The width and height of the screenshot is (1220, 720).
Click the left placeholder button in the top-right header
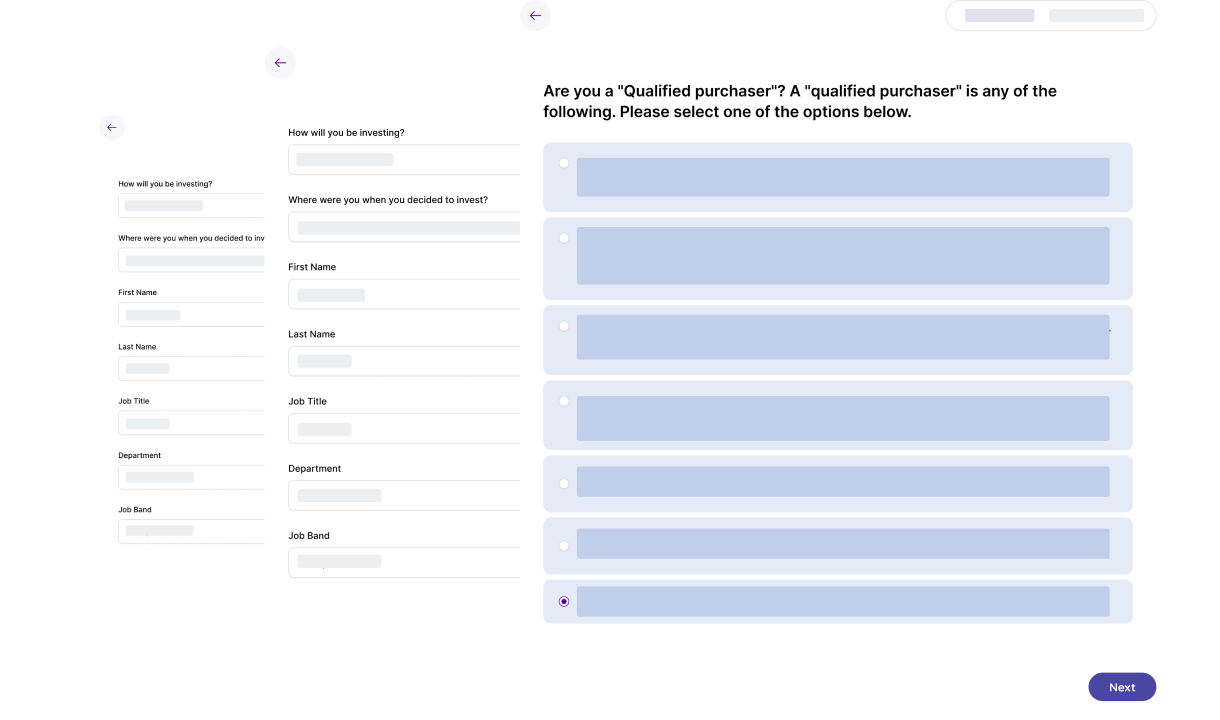[x=1000, y=15]
